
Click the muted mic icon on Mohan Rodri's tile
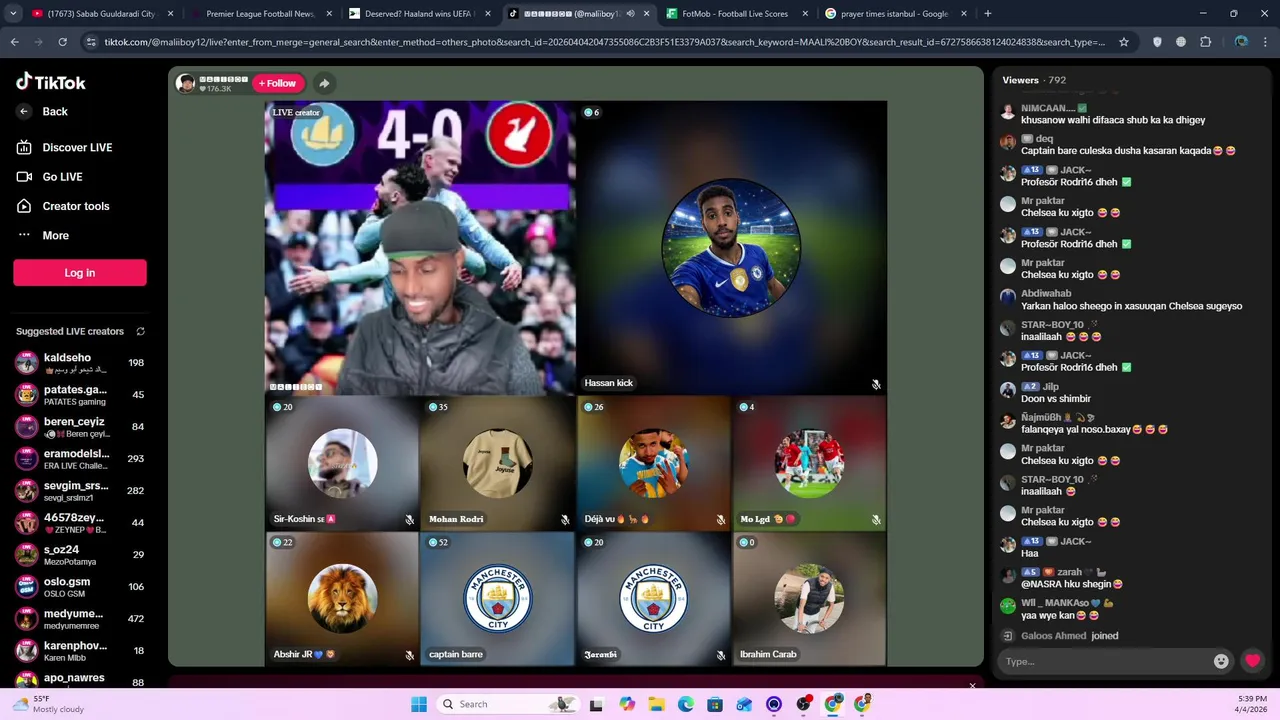565,520
